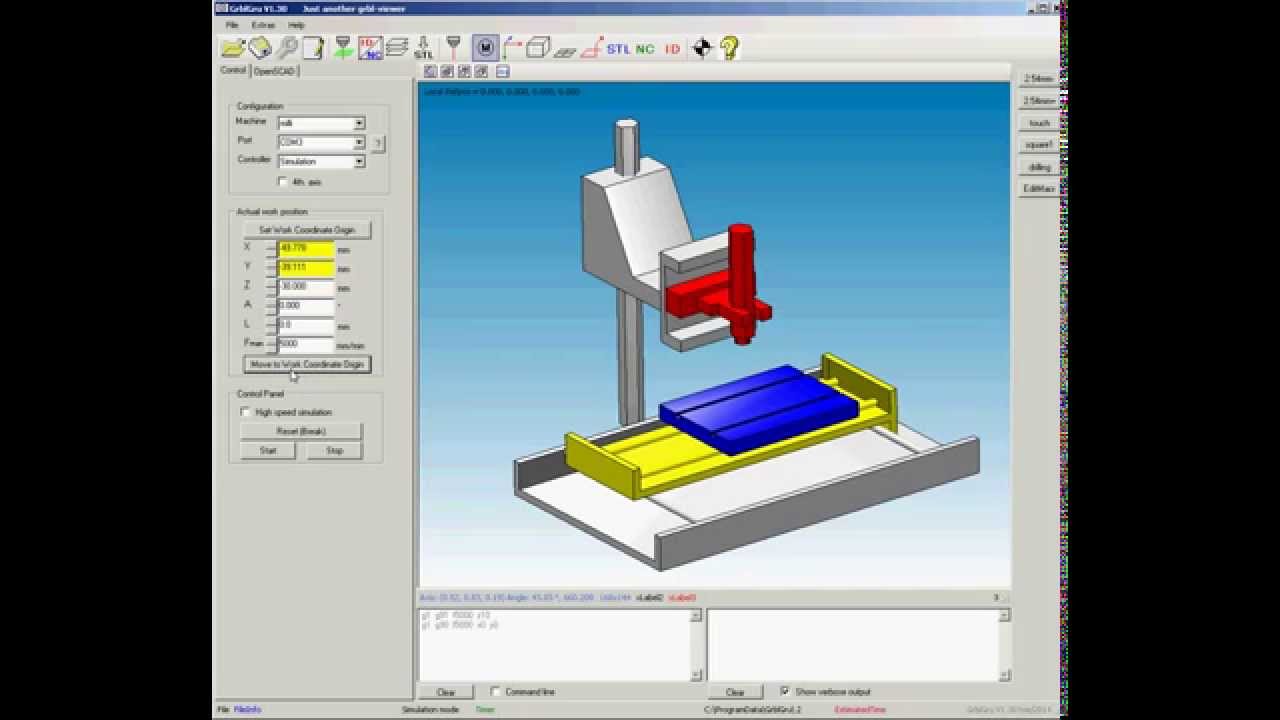The height and width of the screenshot is (720, 1280).
Task: Switch to the Control tab
Action: [x=233, y=71]
